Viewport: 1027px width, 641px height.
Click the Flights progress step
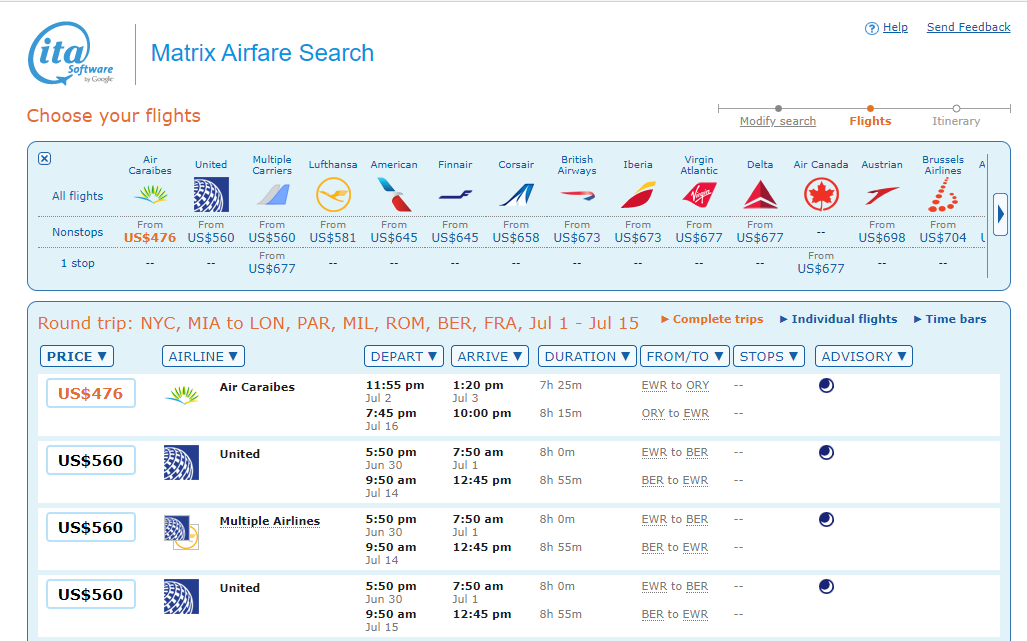click(x=870, y=120)
